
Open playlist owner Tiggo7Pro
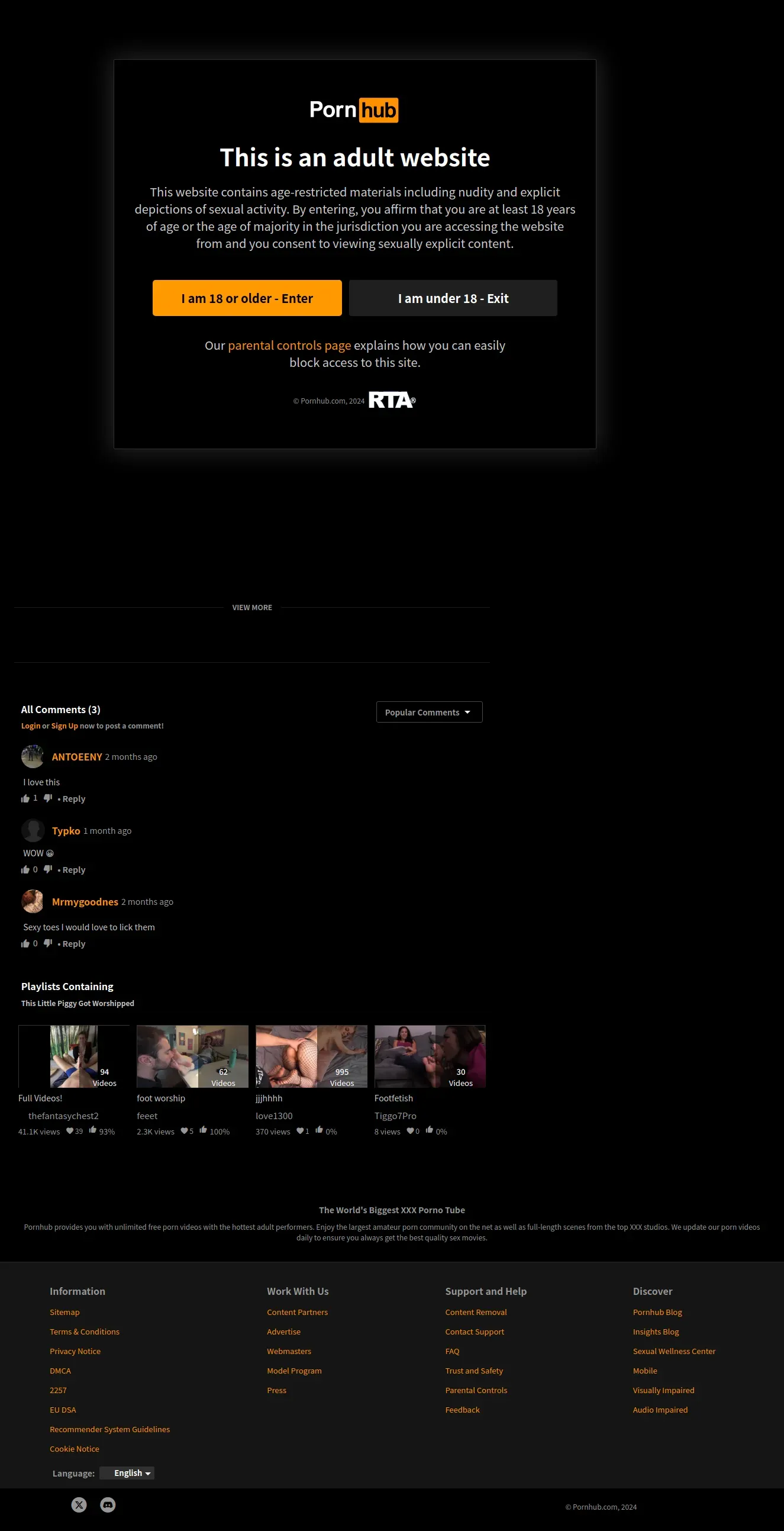coord(395,1116)
